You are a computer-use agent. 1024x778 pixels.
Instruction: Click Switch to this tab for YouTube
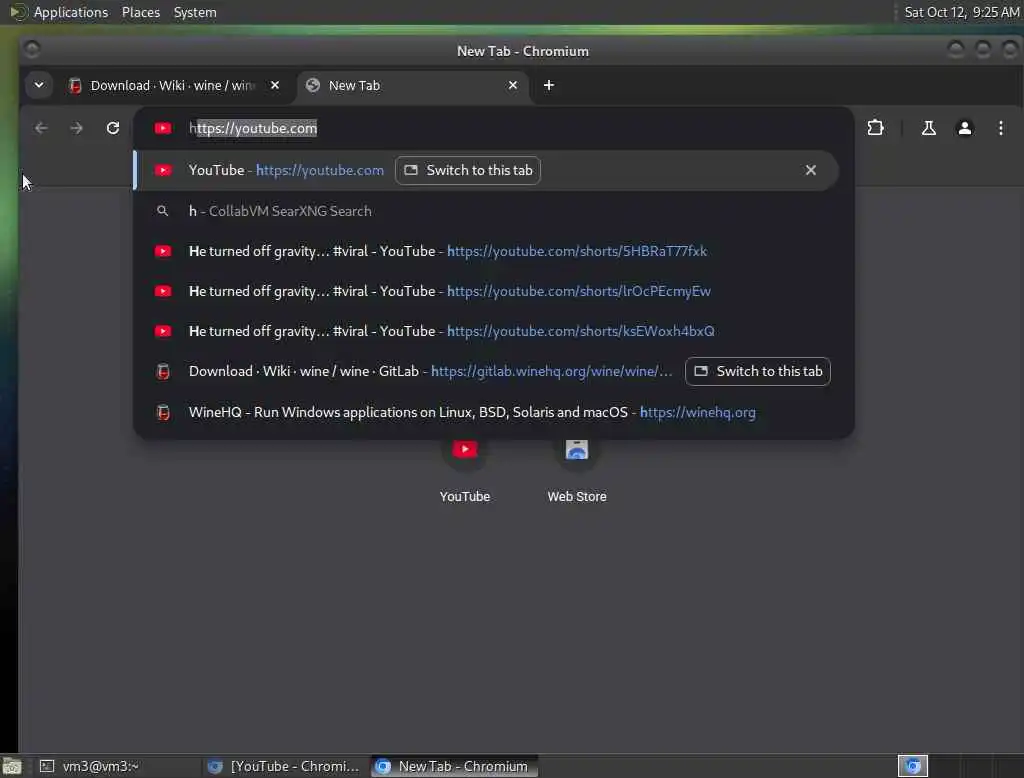pyautogui.click(x=468, y=170)
